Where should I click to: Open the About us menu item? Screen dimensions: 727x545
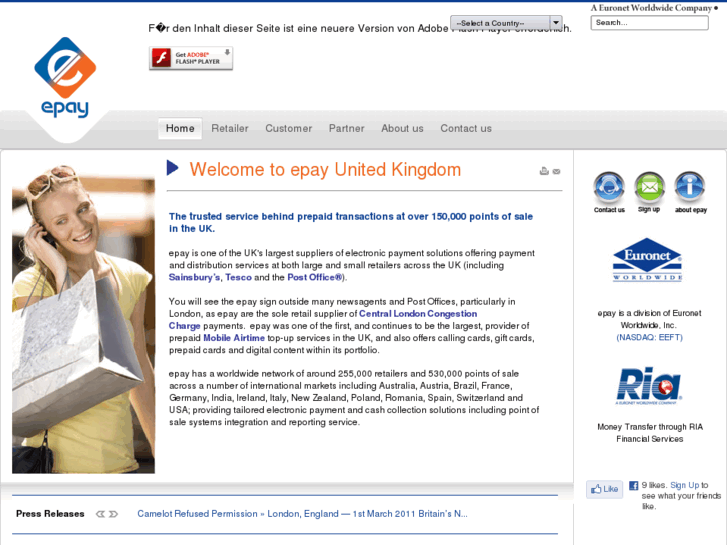pos(402,128)
